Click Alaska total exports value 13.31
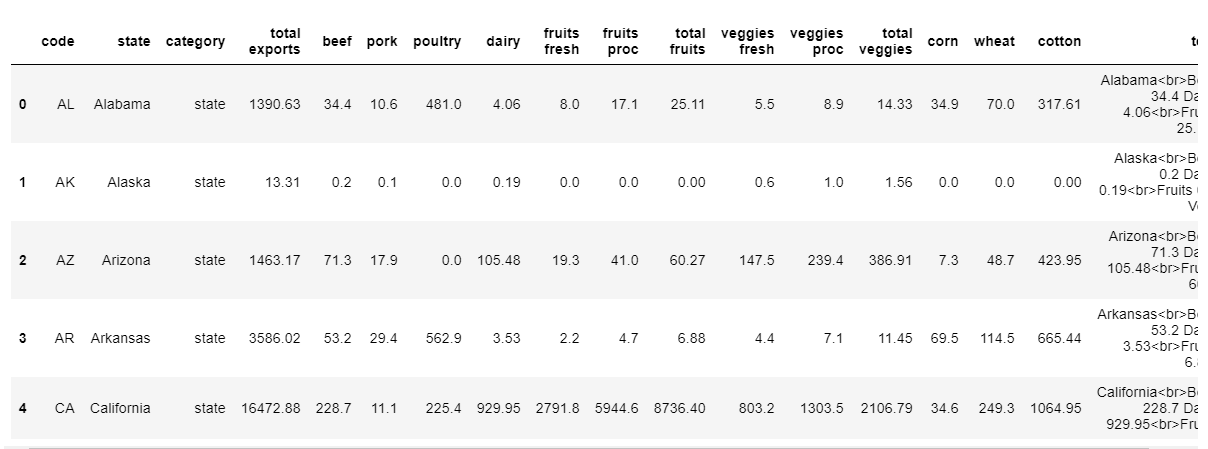The width and height of the screenshot is (1208, 449). pos(279,182)
